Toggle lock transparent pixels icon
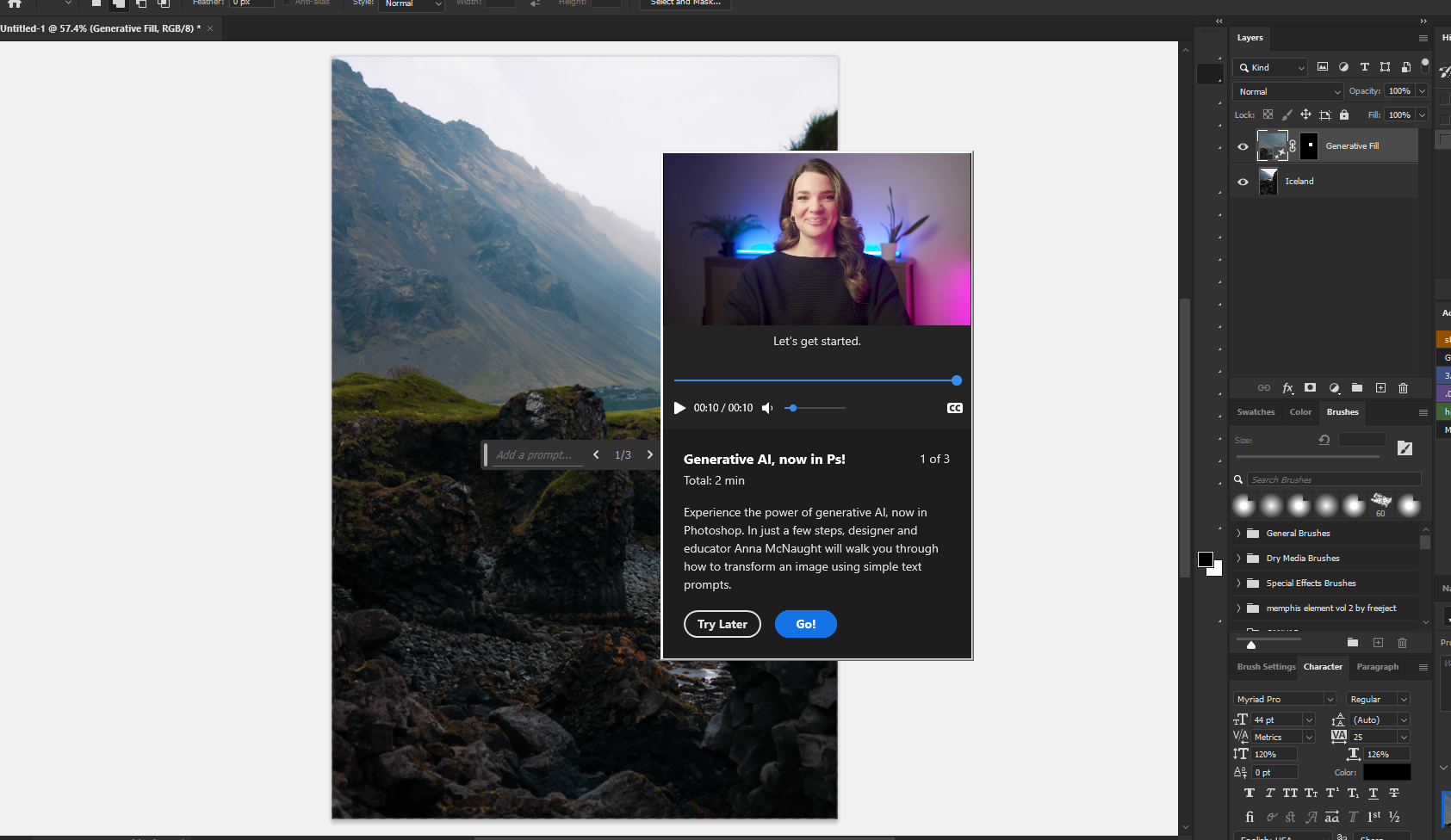This screenshot has width=1451, height=840. [x=1268, y=114]
